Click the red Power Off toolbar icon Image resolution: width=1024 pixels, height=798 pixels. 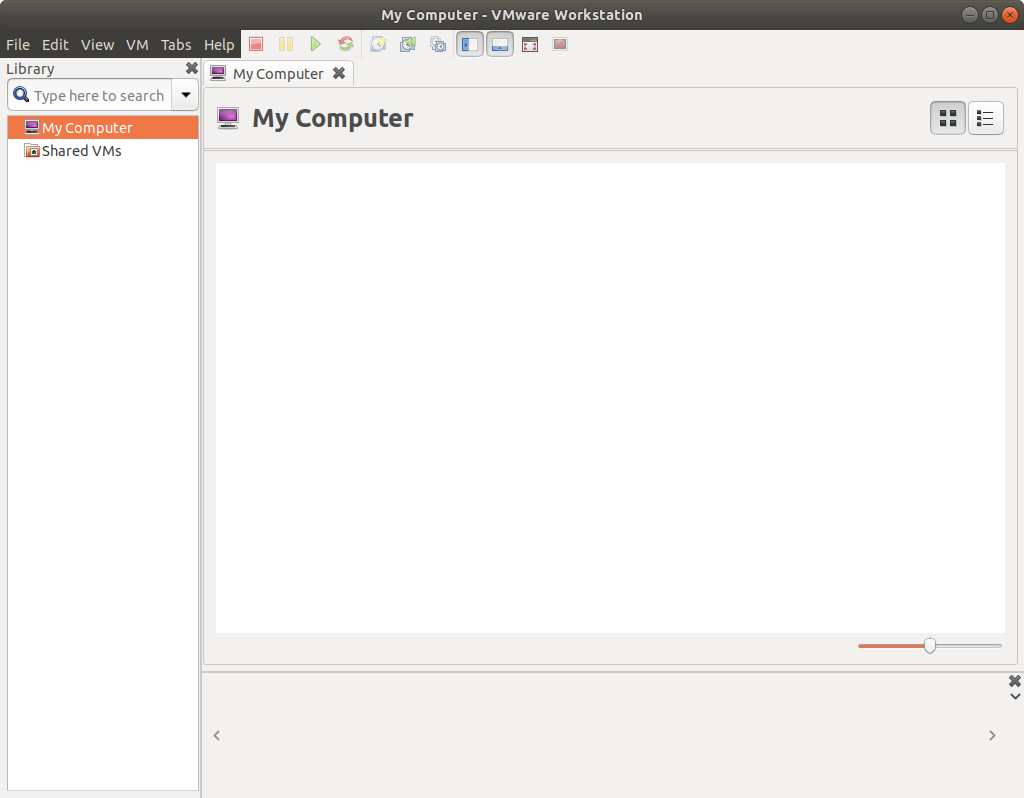pos(256,44)
